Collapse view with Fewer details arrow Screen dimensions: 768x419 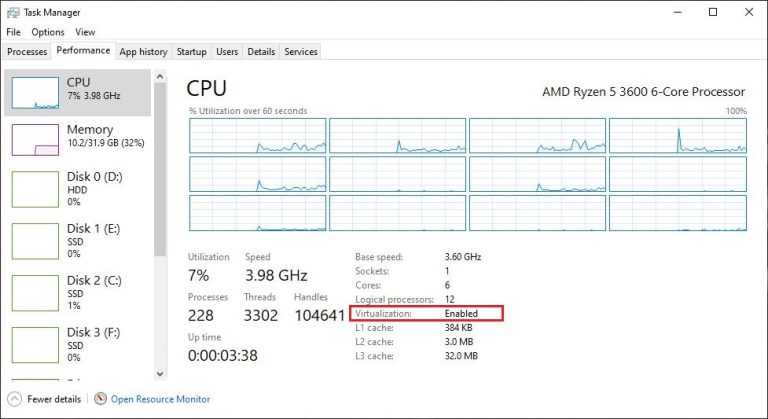click(13, 399)
